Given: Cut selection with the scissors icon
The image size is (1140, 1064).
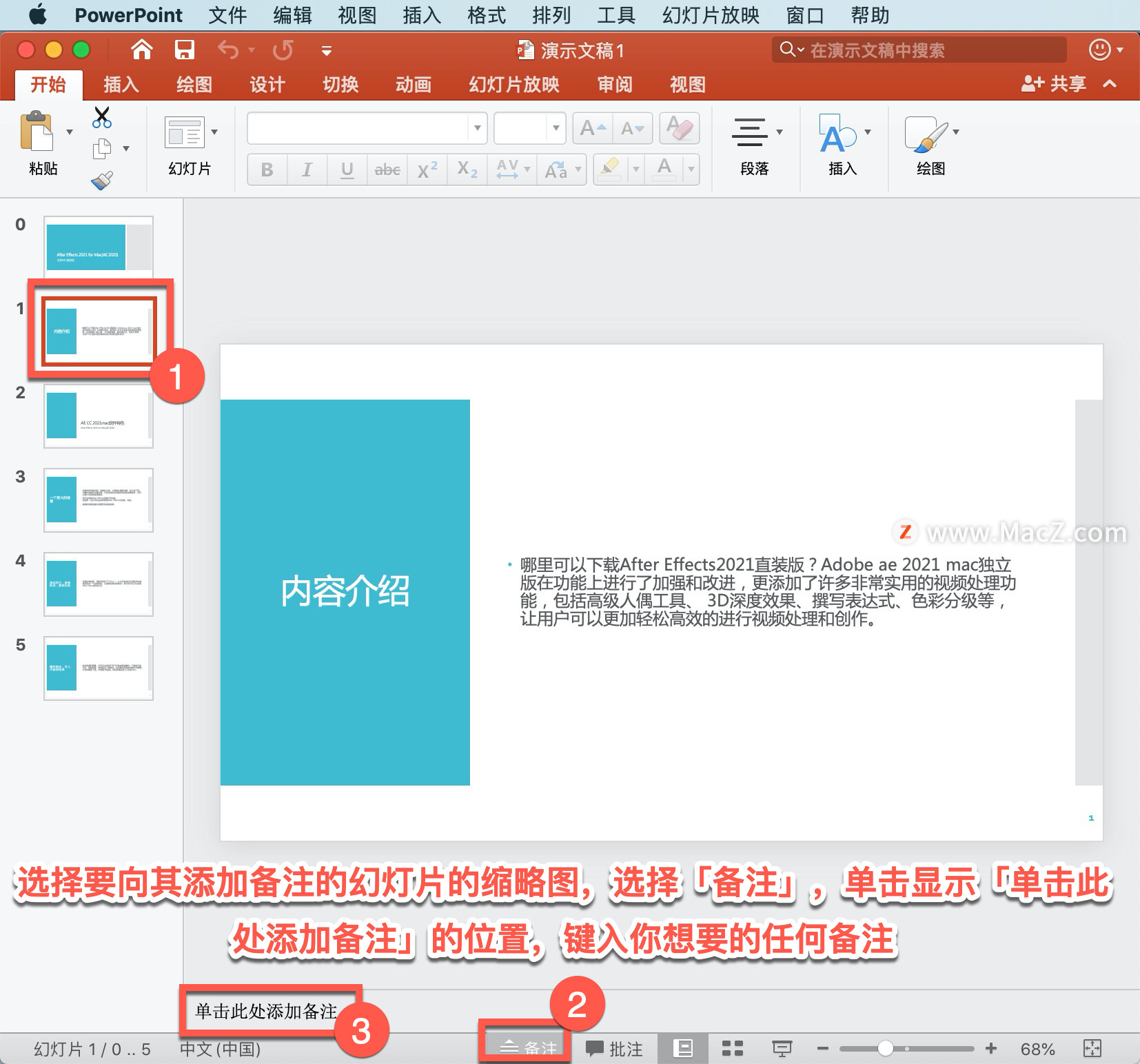Looking at the screenshot, I should (102, 117).
